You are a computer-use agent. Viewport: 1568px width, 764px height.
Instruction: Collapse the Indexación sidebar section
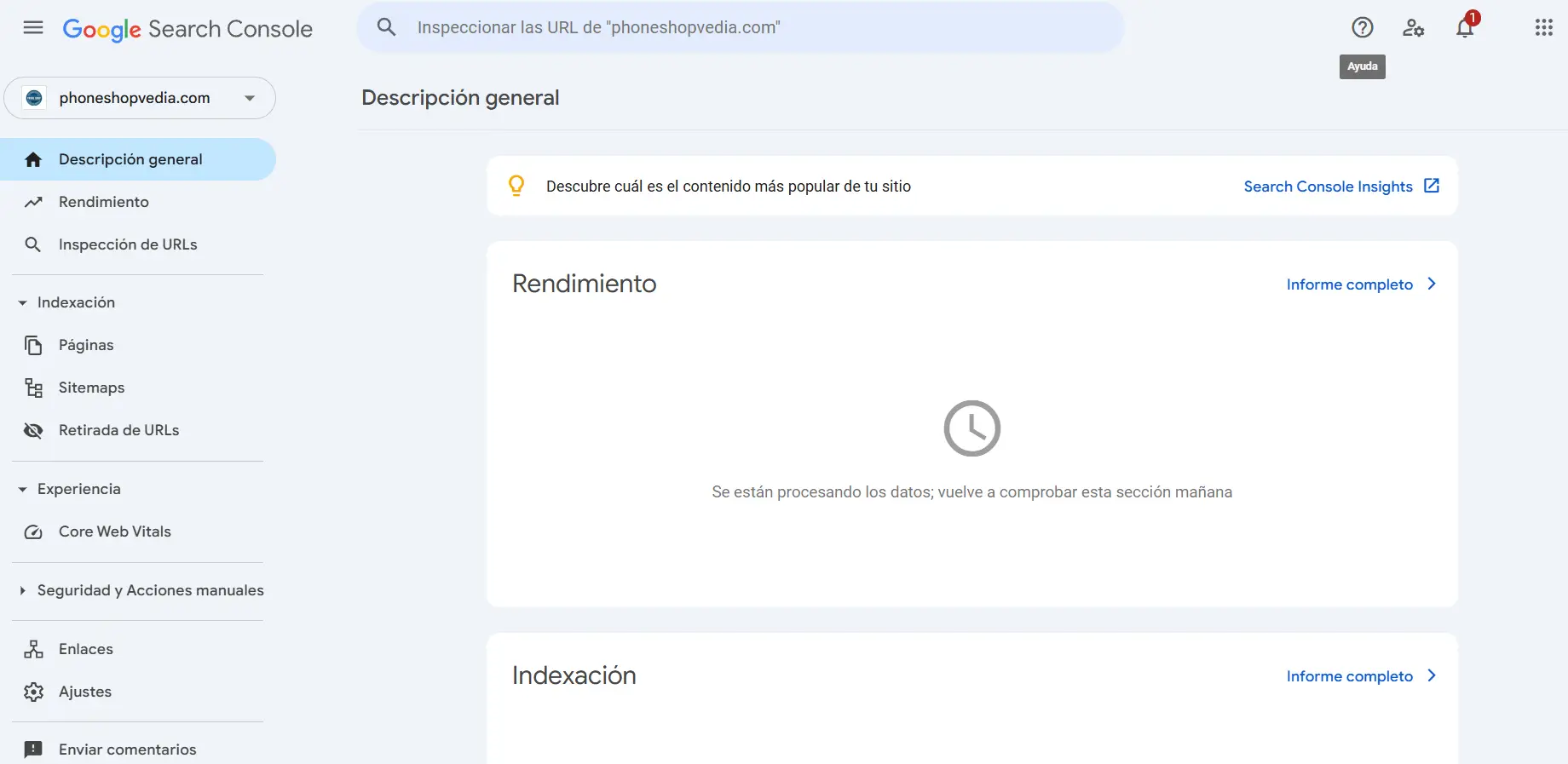[22, 302]
